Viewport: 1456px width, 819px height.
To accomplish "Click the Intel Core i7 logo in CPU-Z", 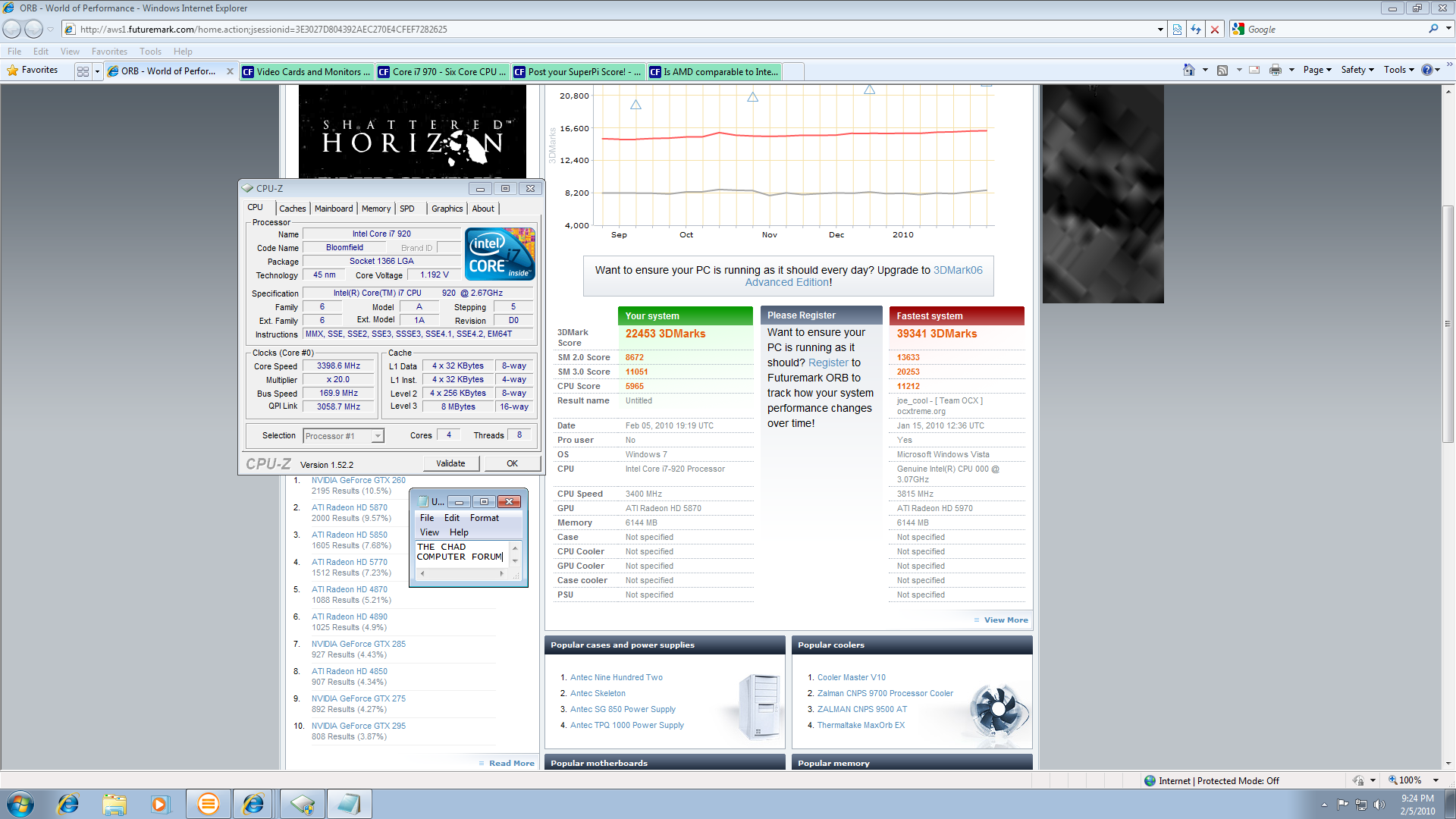I will click(x=500, y=254).
